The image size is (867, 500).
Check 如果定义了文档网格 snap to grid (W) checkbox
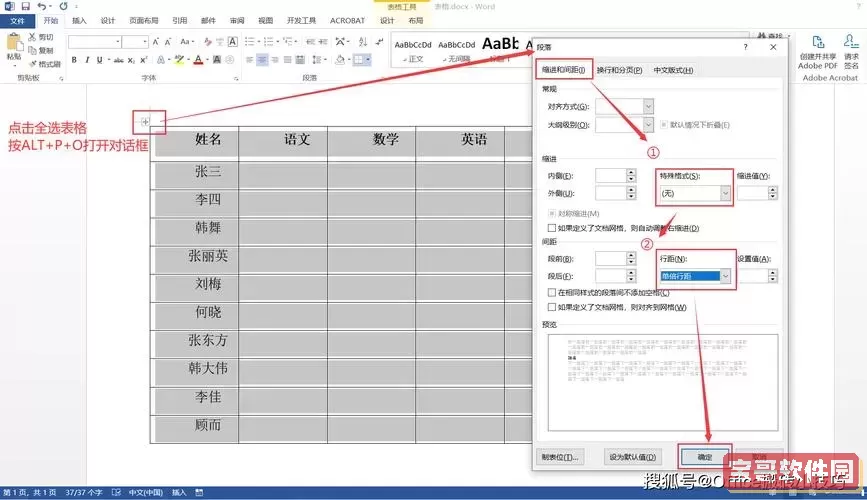tap(551, 307)
